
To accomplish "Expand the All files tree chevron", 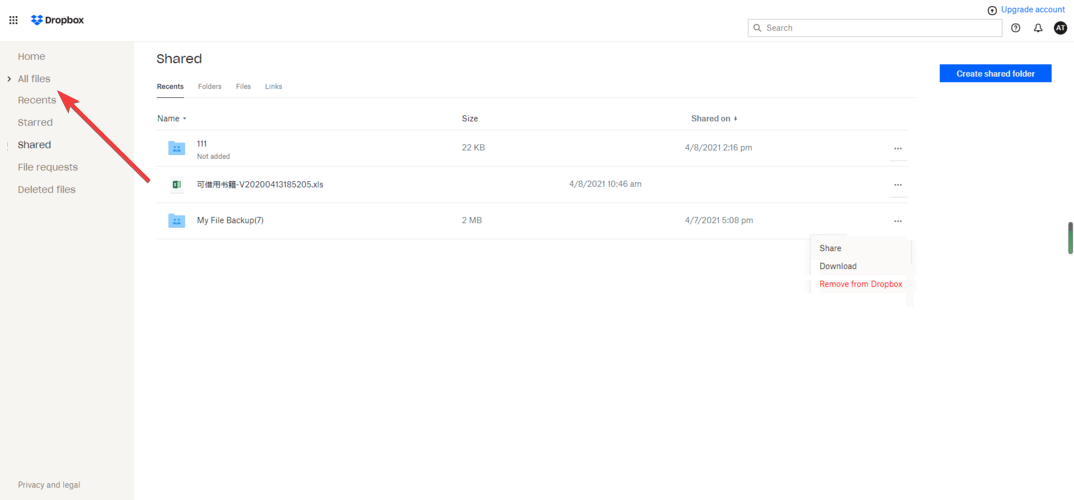I will click(x=9, y=79).
